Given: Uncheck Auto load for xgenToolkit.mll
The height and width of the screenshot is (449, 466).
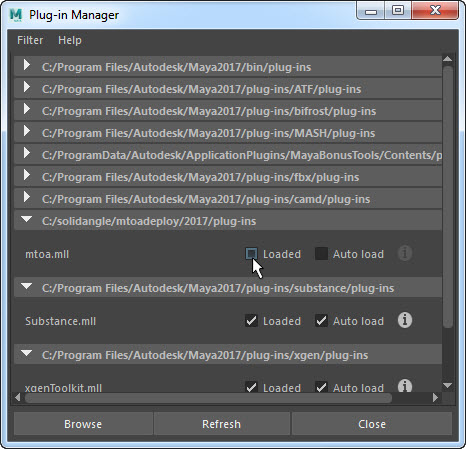Looking at the screenshot, I should tap(321, 387).
